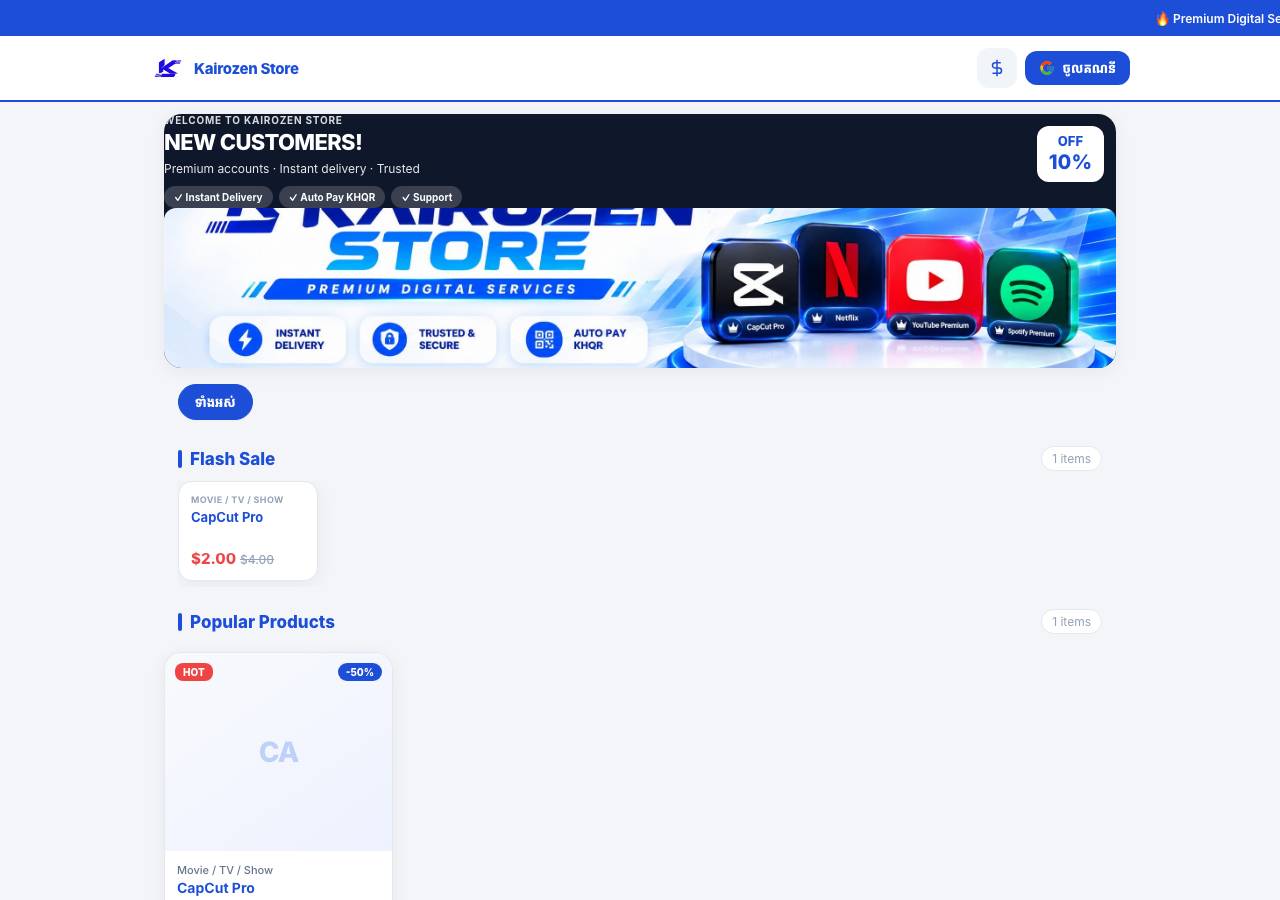This screenshot has width=1280, height=900.
Task: Click the -50% discount badge
Action: (x=360, y=672)
